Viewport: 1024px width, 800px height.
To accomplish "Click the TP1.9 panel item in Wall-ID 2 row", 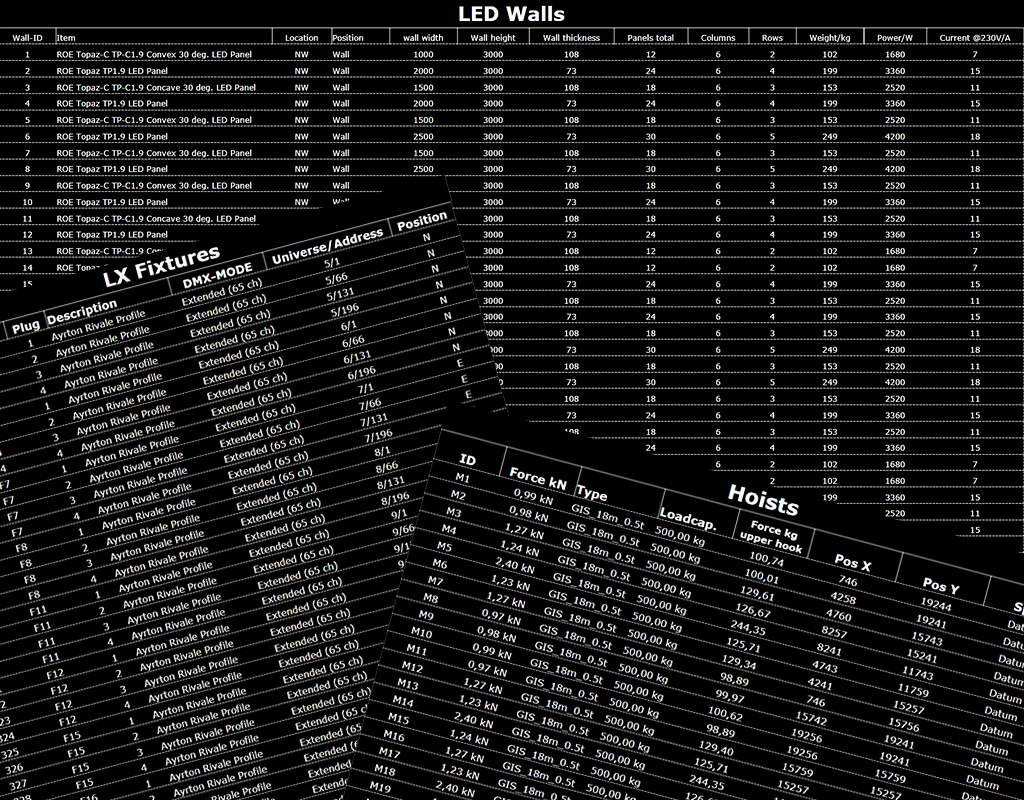I will pyautogui.click(x=112, y=71).
